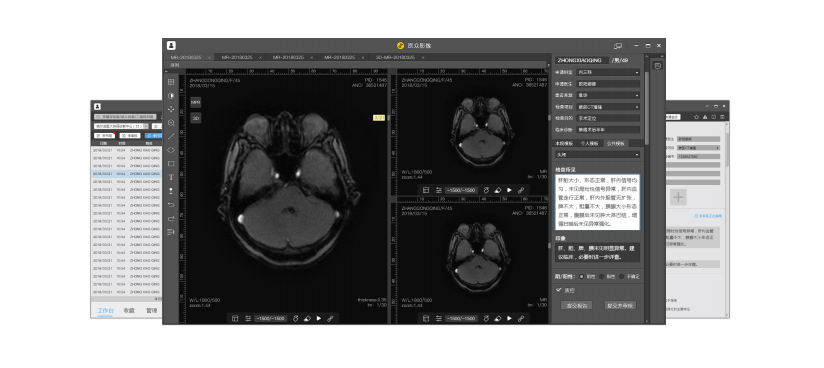
Task: Click the 3/21 slice position marker
Action: pos(379,118)
